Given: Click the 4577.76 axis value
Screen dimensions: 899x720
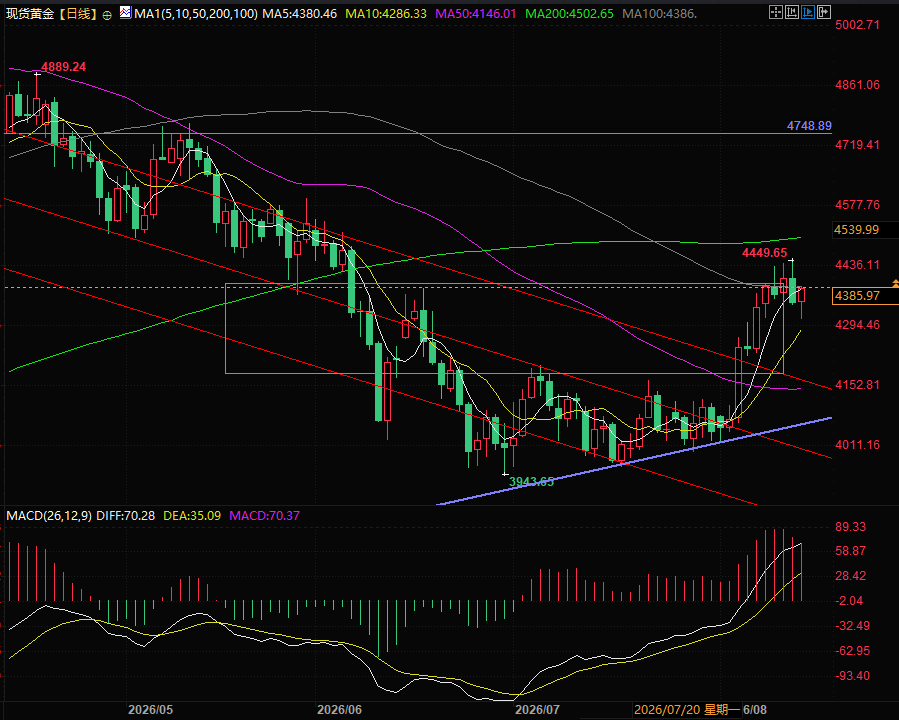Looking at the screenshot, I should coord(857,205).
